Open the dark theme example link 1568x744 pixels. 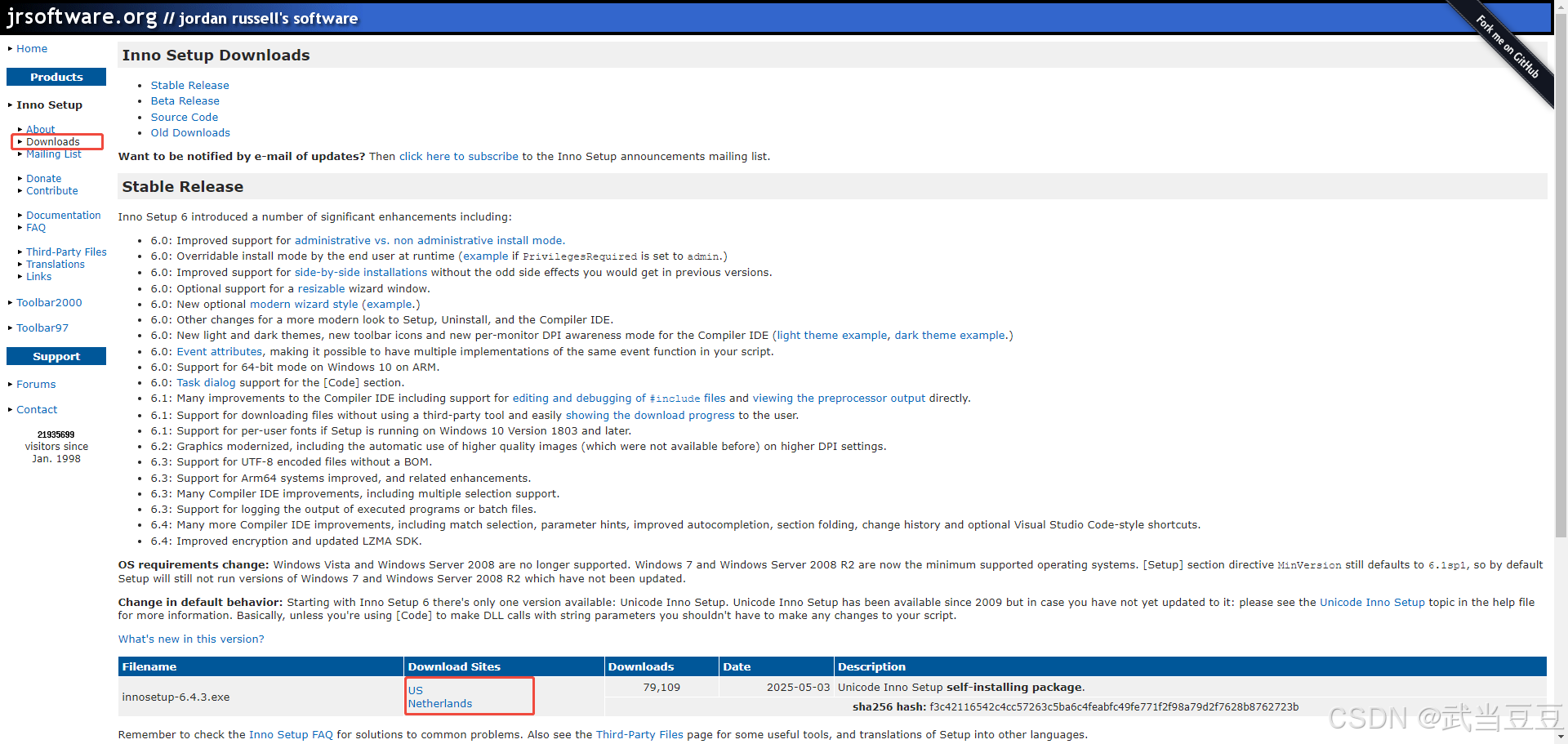pyautogui.click(x=950, y=336)
